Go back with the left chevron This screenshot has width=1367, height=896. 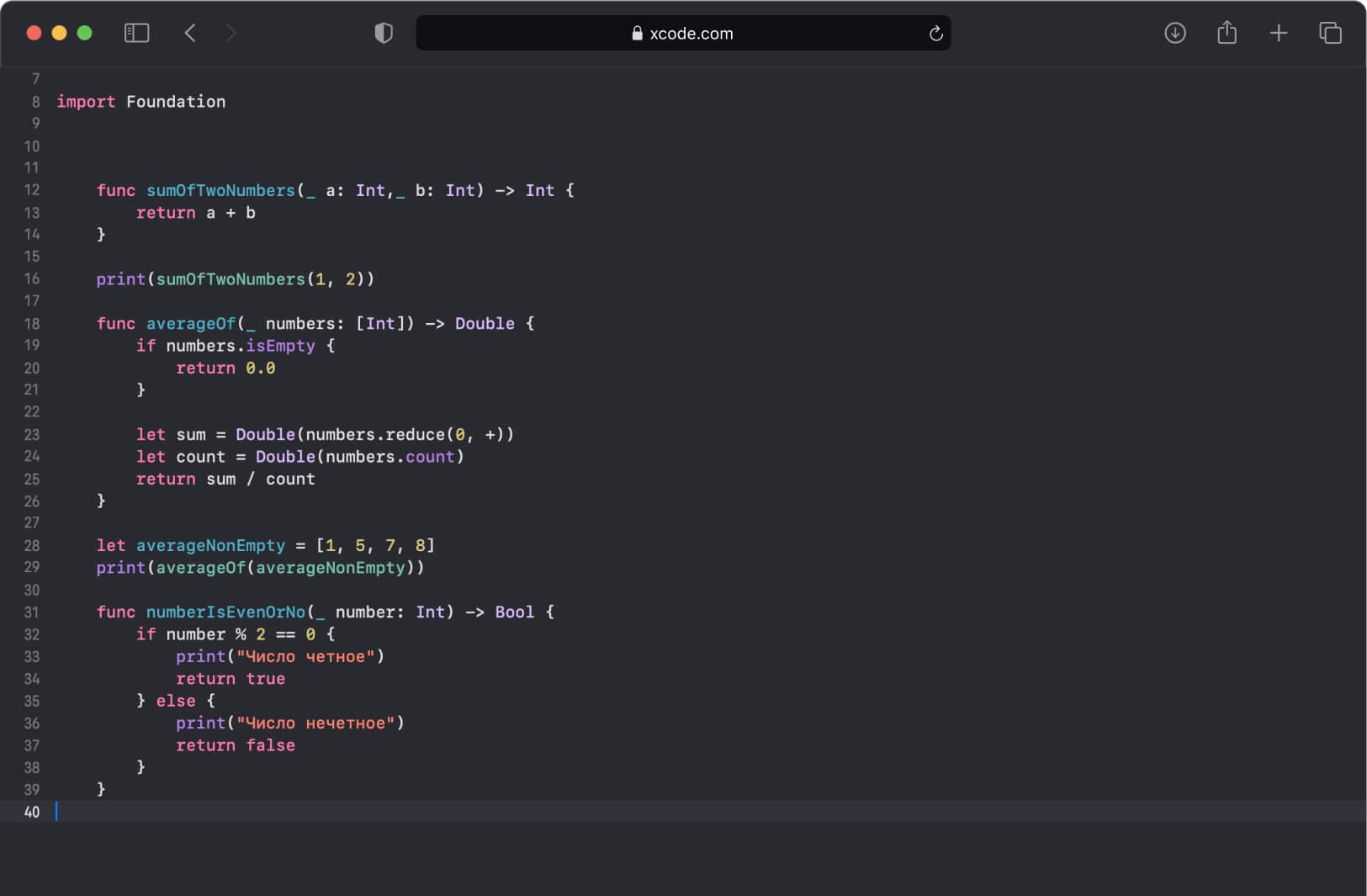[190, 33]
